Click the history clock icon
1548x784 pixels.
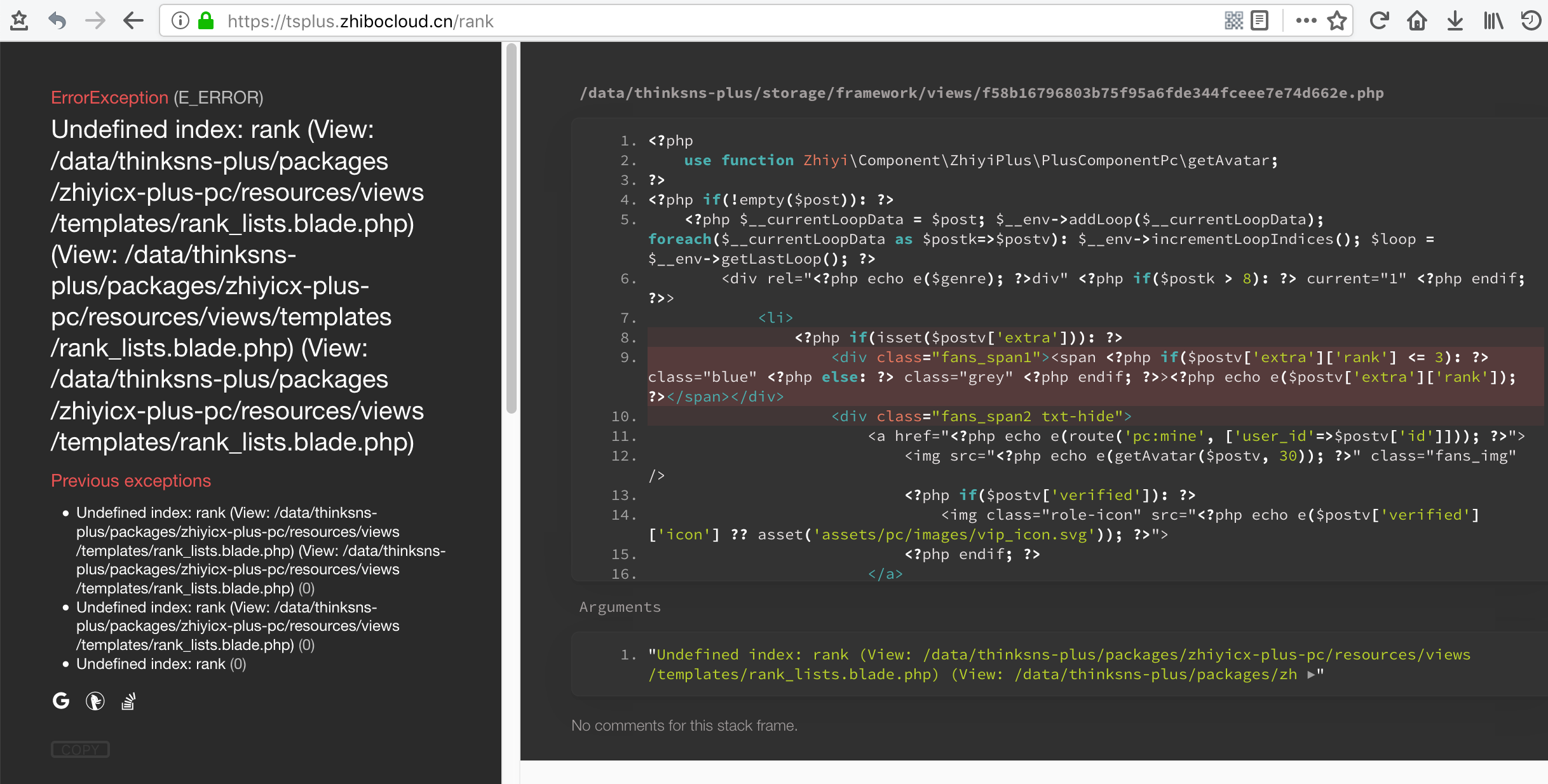(1530, 21)
